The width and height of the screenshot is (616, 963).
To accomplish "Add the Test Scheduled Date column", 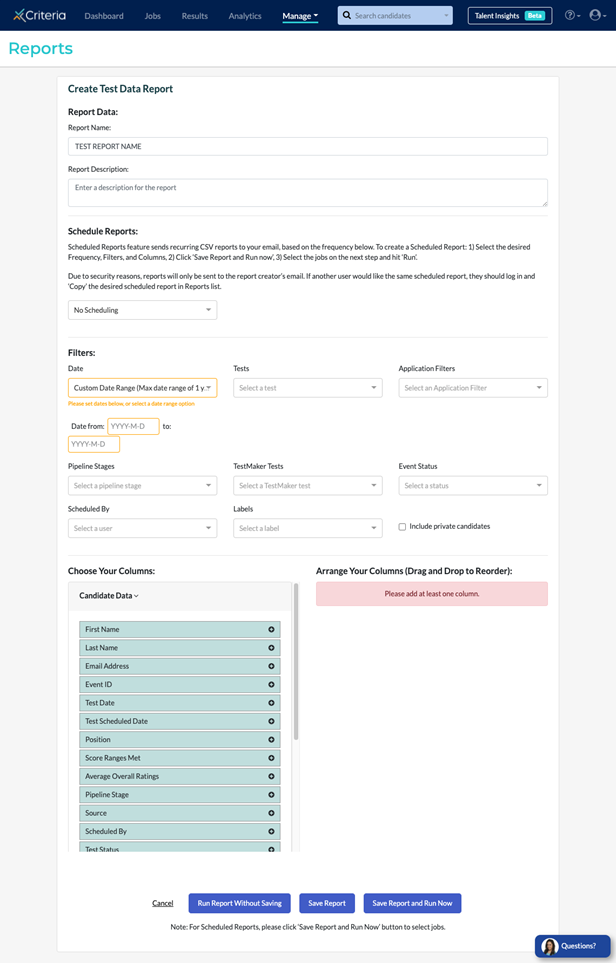I will coord(271,722).
